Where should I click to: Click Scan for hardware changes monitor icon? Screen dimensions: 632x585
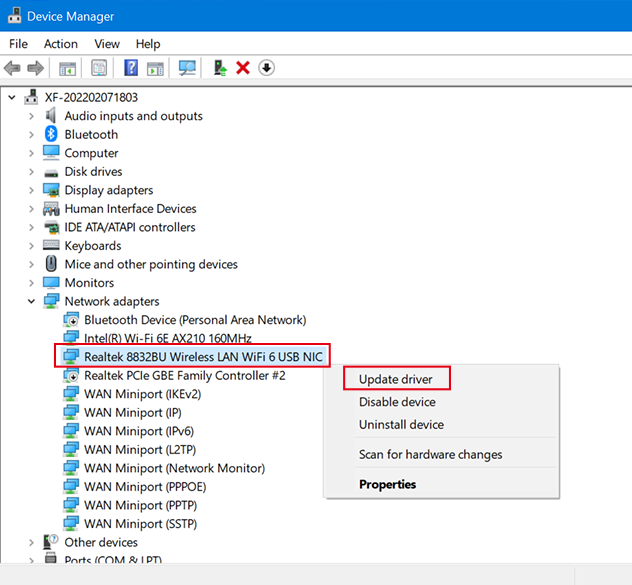click(x=187, y=68)
